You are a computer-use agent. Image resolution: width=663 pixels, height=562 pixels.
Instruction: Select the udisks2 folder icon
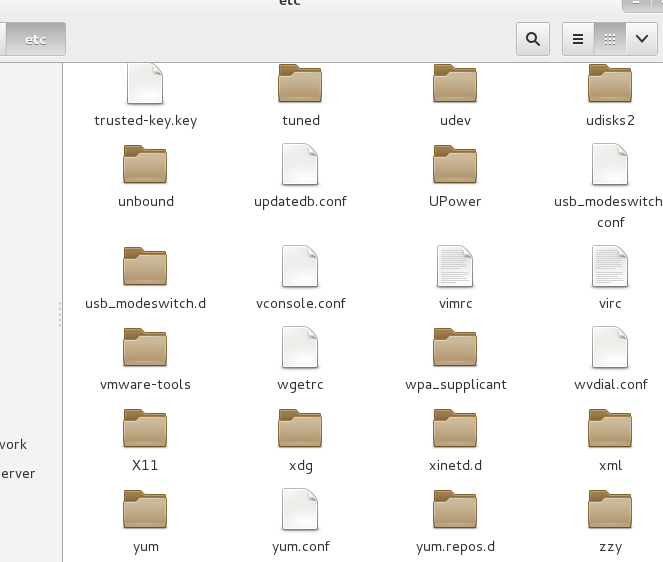(x=610, y=83)
